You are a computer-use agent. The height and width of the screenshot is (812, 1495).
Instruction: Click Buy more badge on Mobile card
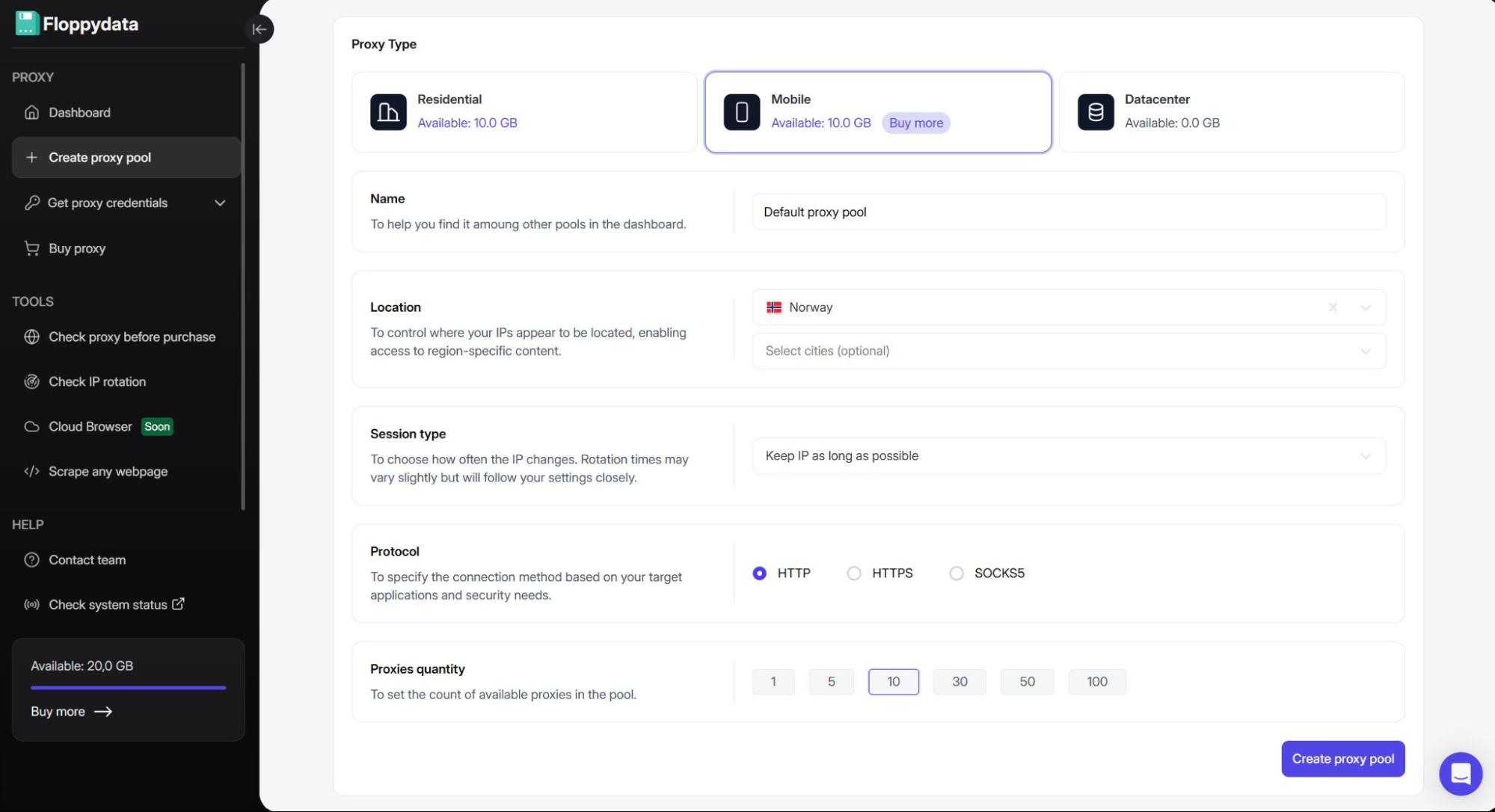click(915, 123)
